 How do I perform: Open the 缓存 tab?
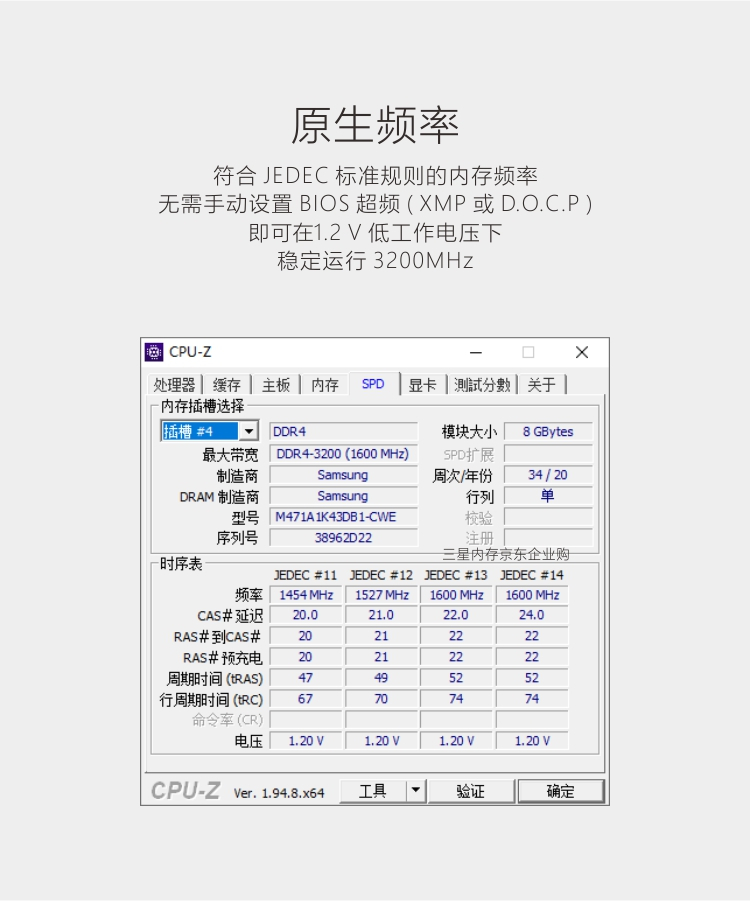[226, 384]
